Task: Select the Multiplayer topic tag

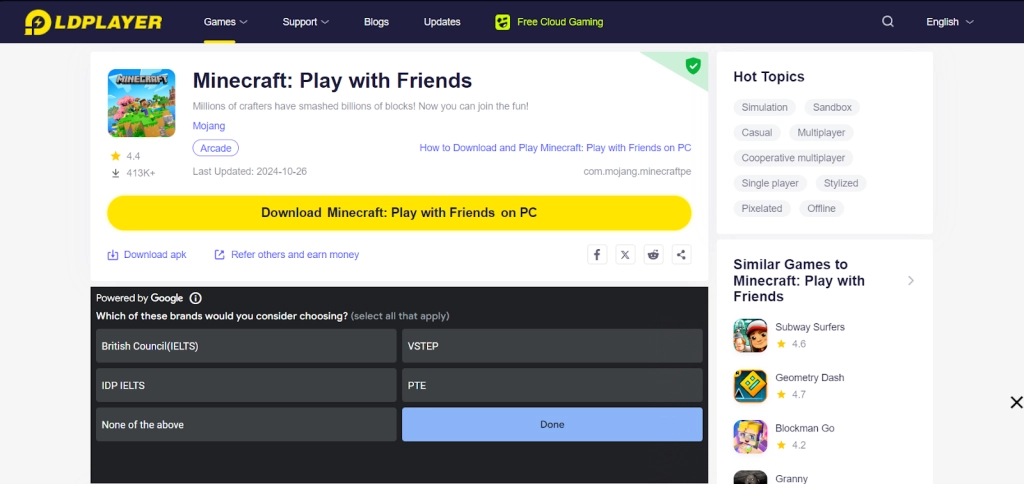Action: pos(821,133)
